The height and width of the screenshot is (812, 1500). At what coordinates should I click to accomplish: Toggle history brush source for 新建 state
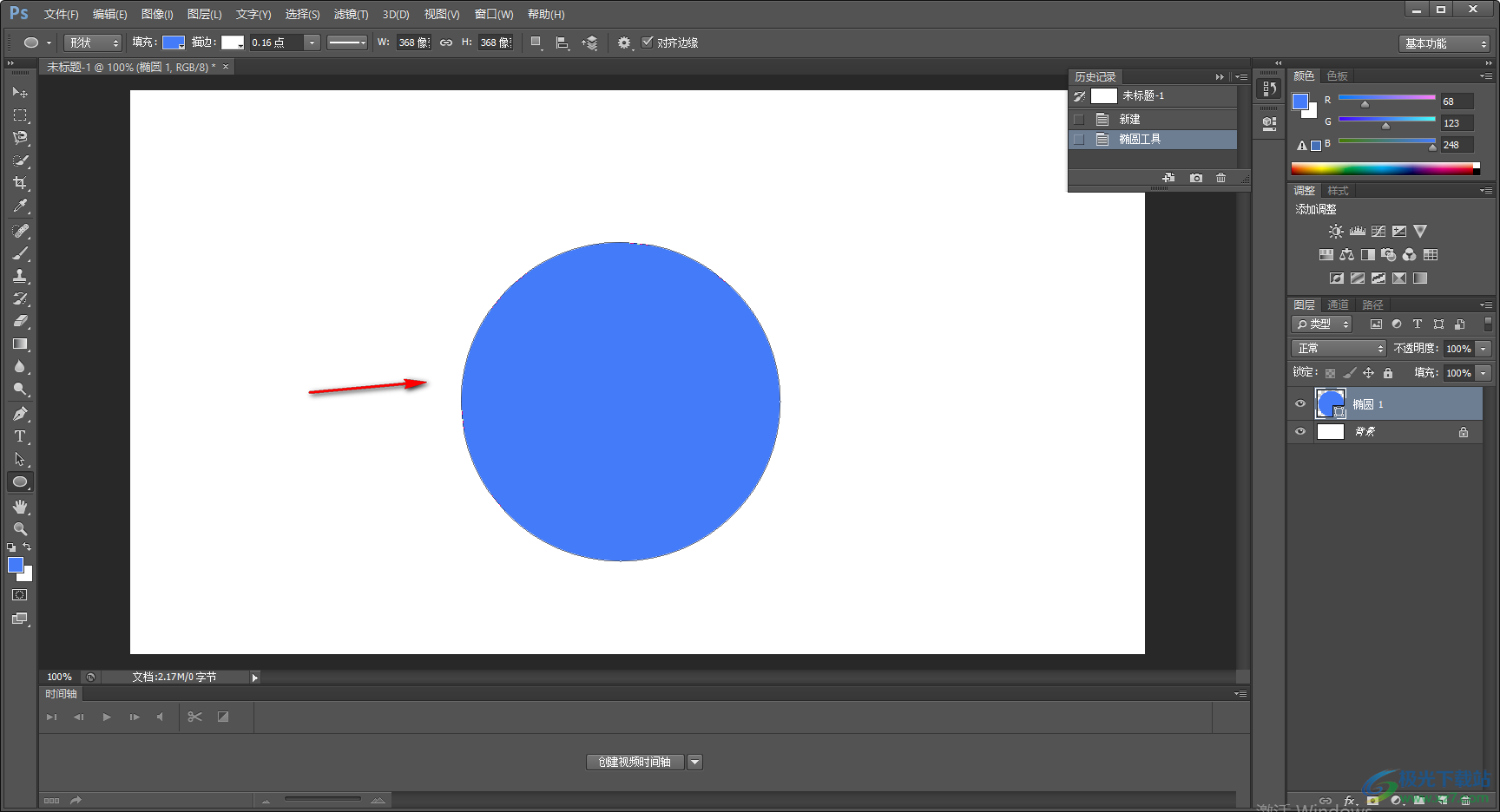tap(1079, 119)
